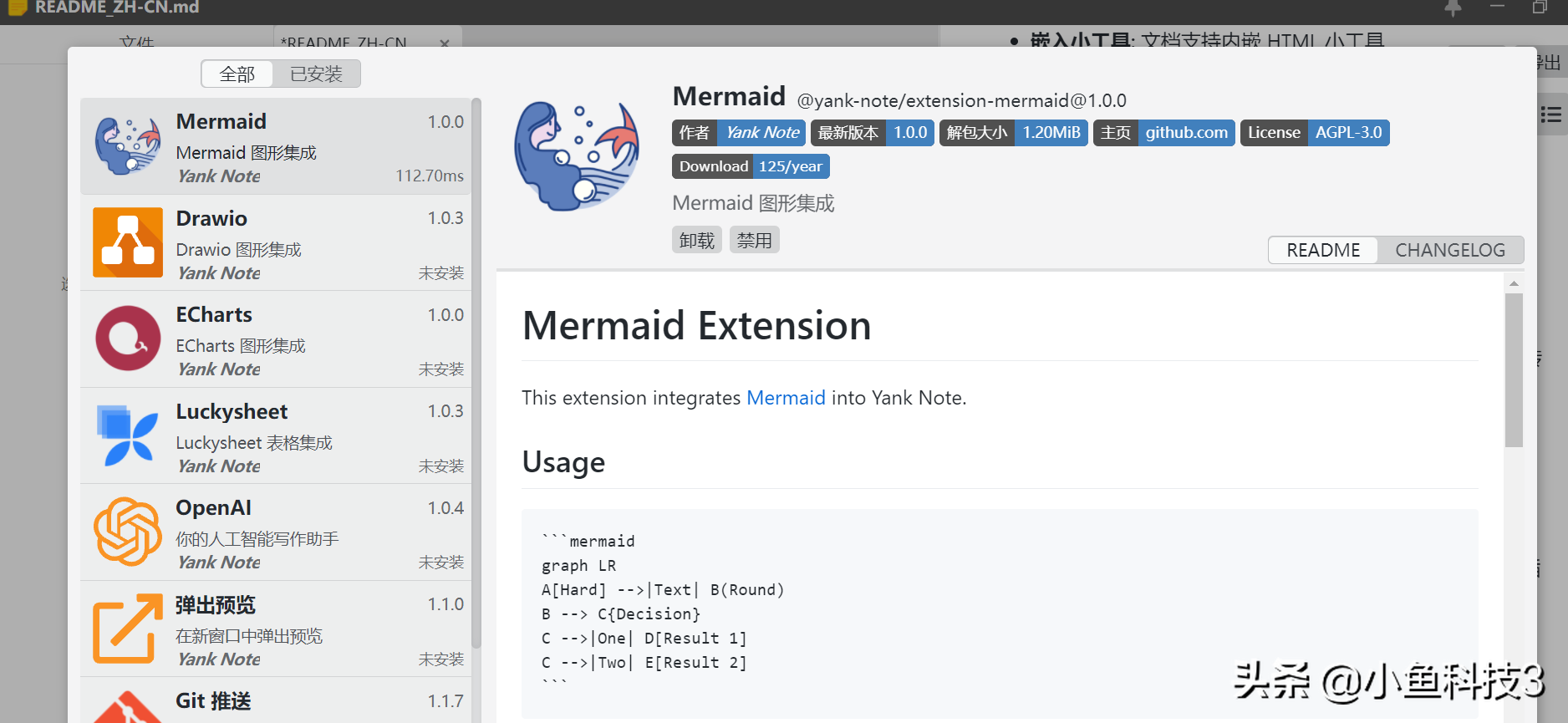Click the 在新窗口中弹出预览 description
Image resolution: width=1568 pixels, height=723 pixels.
[x=249, y=635]
